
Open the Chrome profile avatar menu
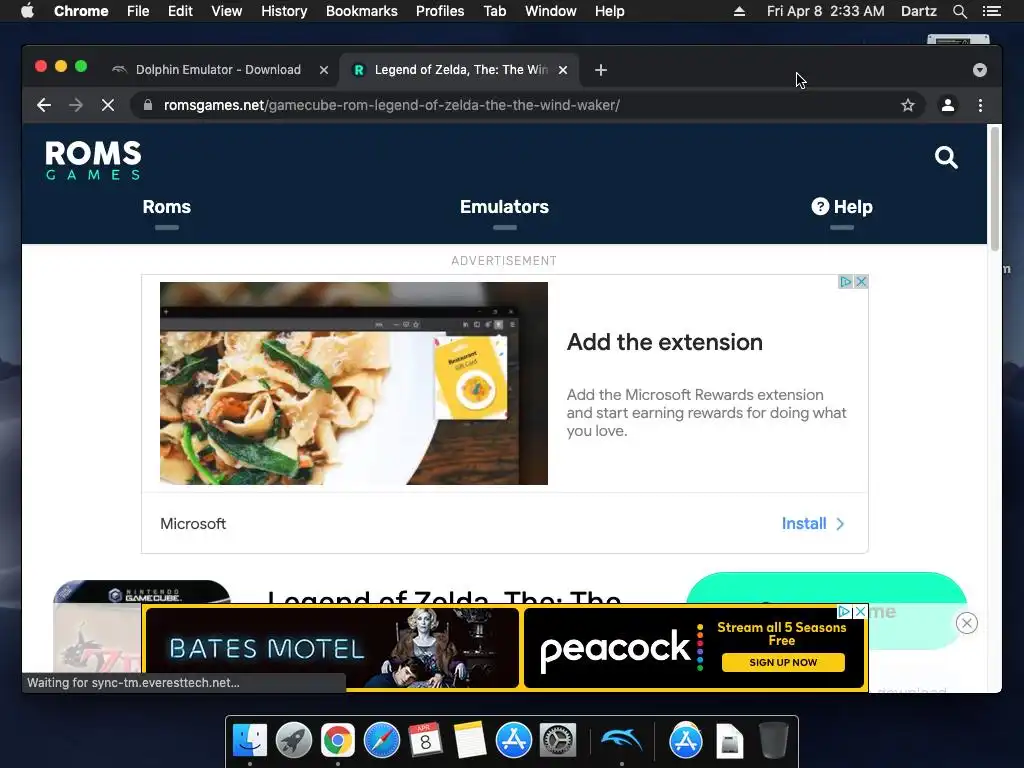[x=948, y=105]
